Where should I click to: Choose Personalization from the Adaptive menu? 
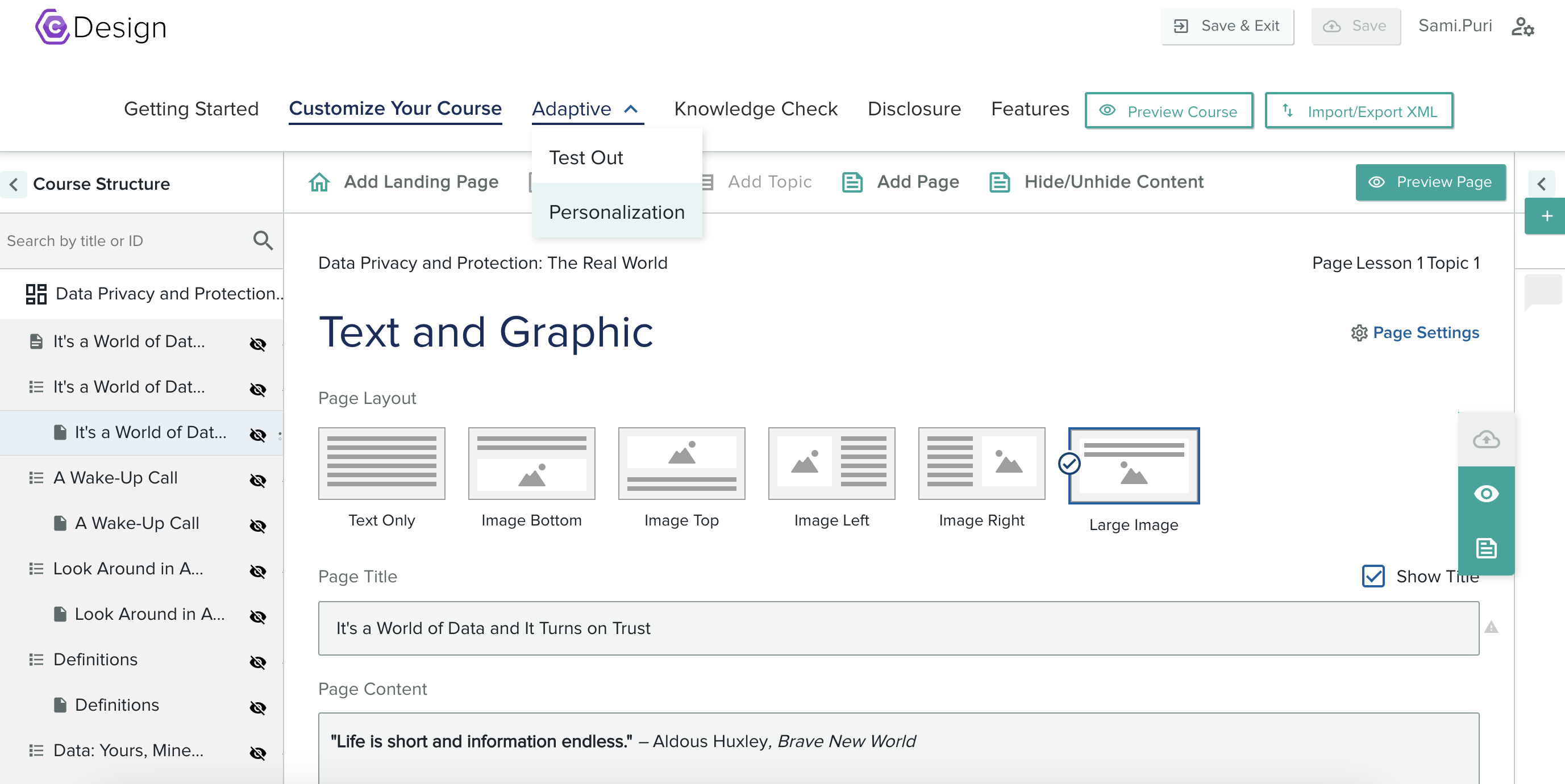click(x=616, y=212)
